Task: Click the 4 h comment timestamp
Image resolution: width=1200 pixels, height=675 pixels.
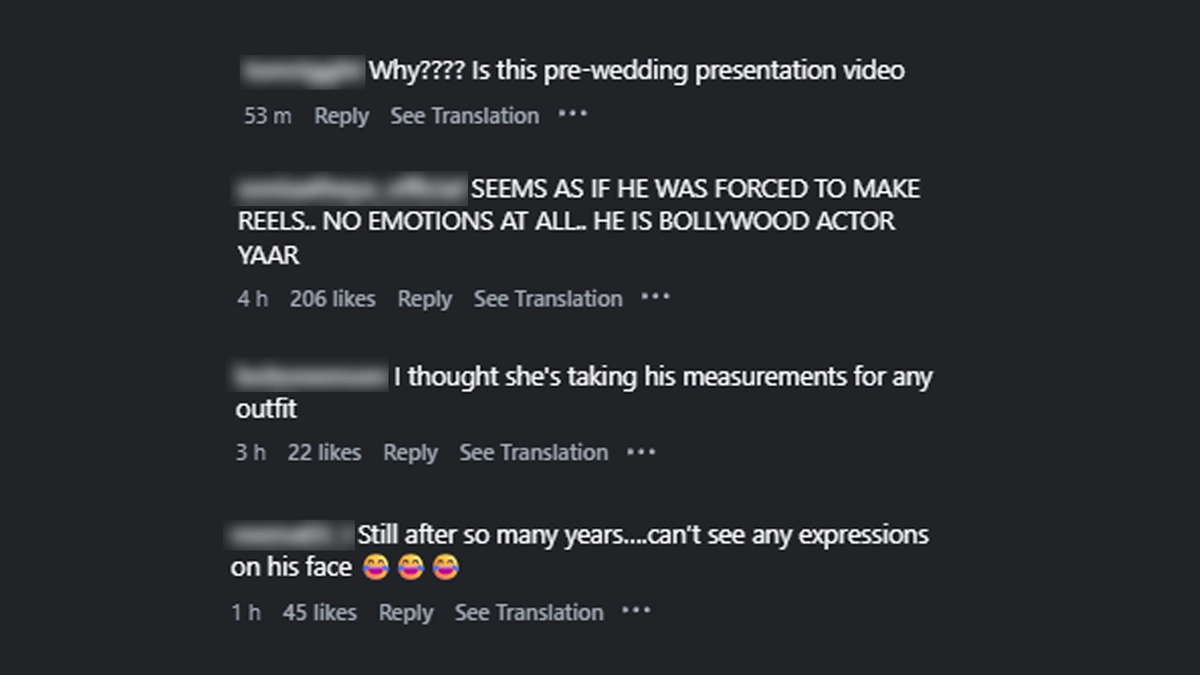Action: [253, 299]
